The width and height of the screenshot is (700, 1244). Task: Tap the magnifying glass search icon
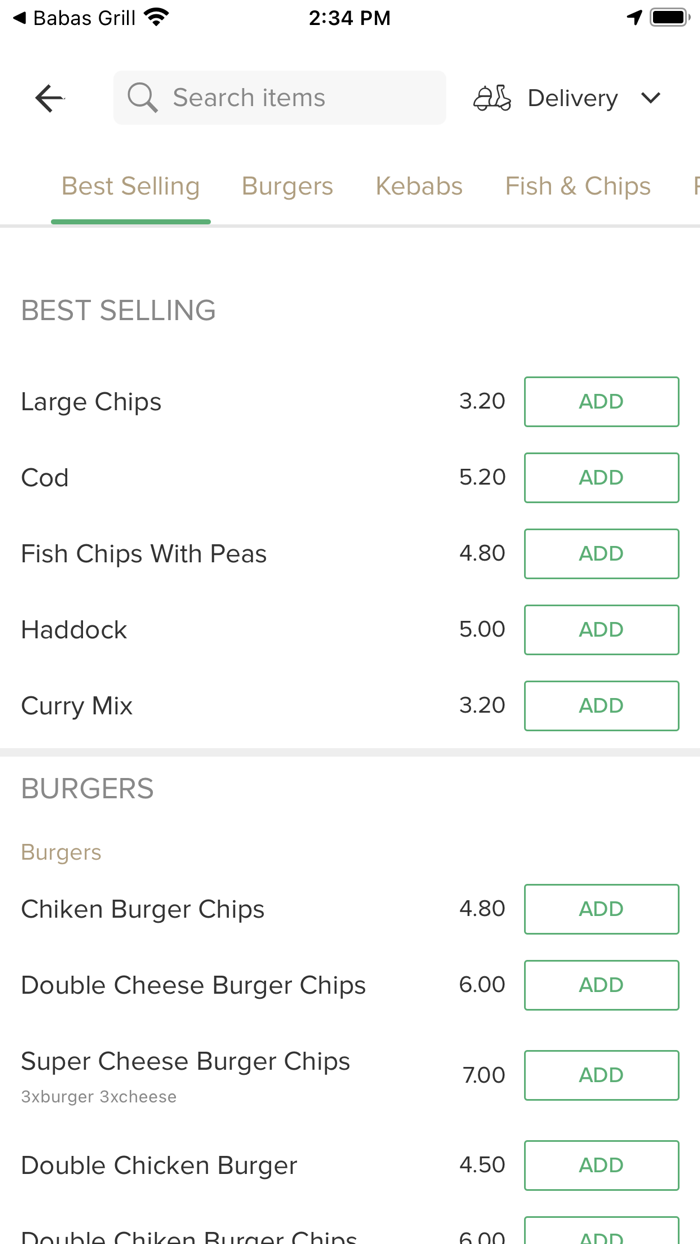(x=141, y=97)
